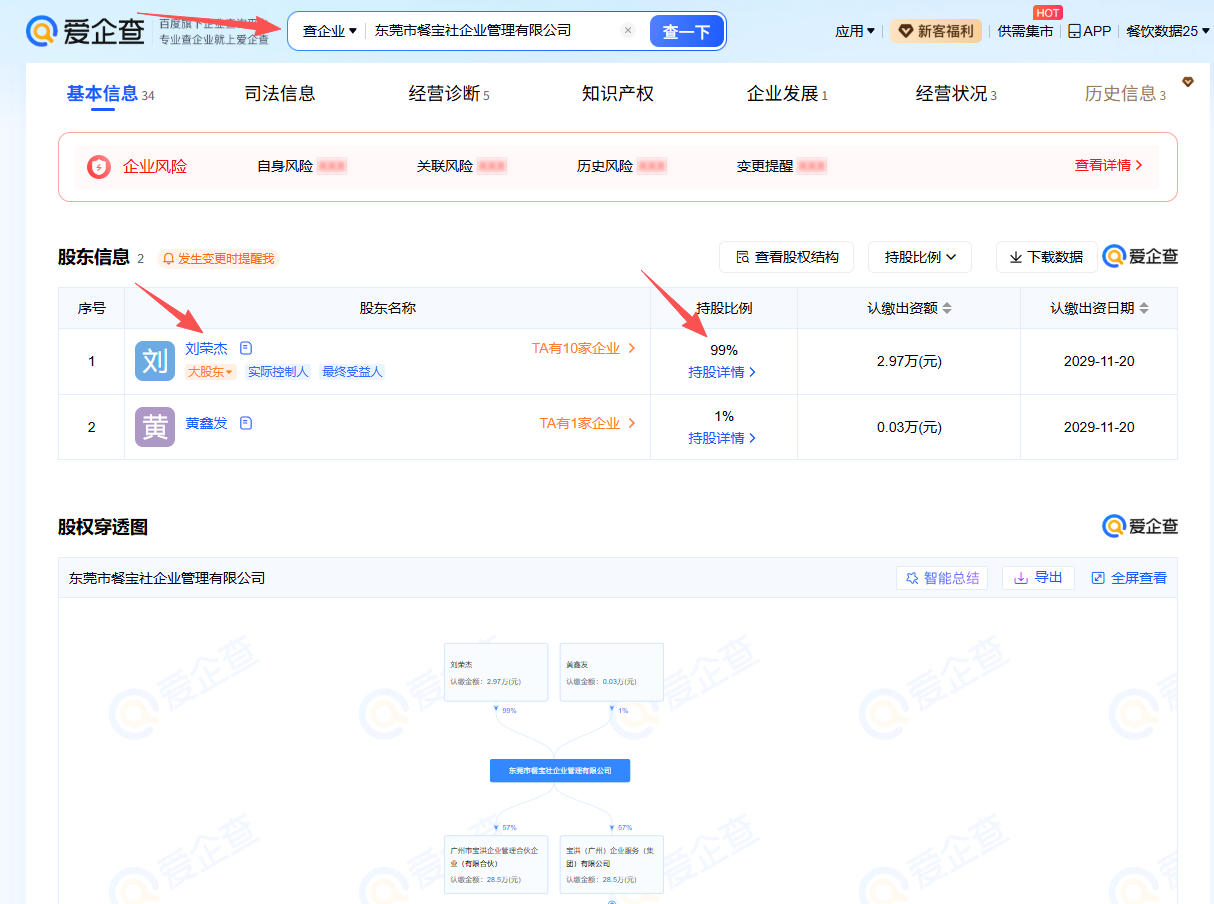The image size is (1214, 904).
Task: Expand the 大股东 tag dropdown
Action: point(210,372)
